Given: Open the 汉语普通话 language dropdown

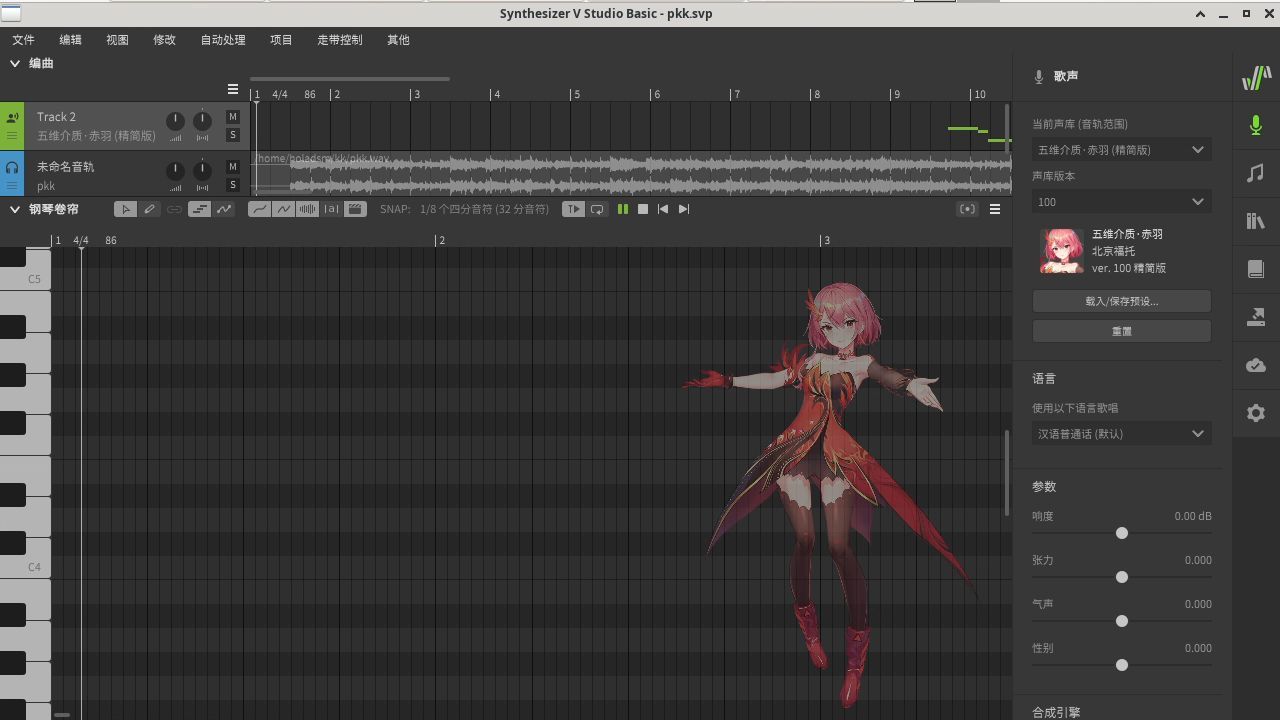Looking at the screenshot, I should click(1121, 434).
